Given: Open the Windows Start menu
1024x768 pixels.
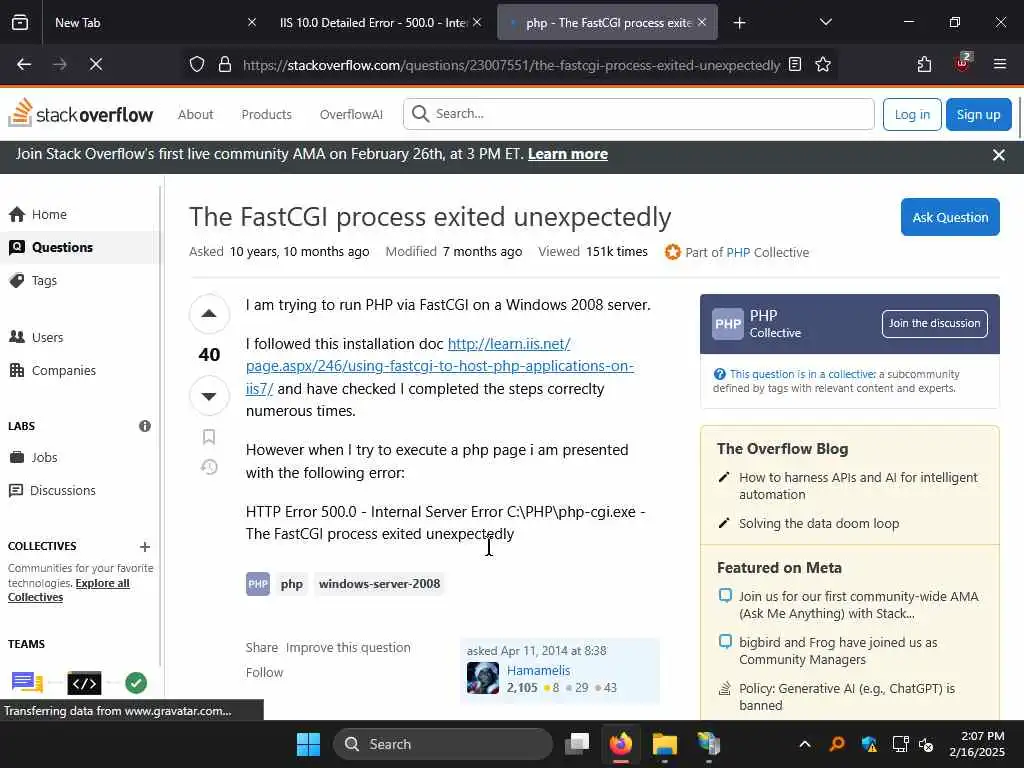Looking at the screenshot, I should (308, 744).
